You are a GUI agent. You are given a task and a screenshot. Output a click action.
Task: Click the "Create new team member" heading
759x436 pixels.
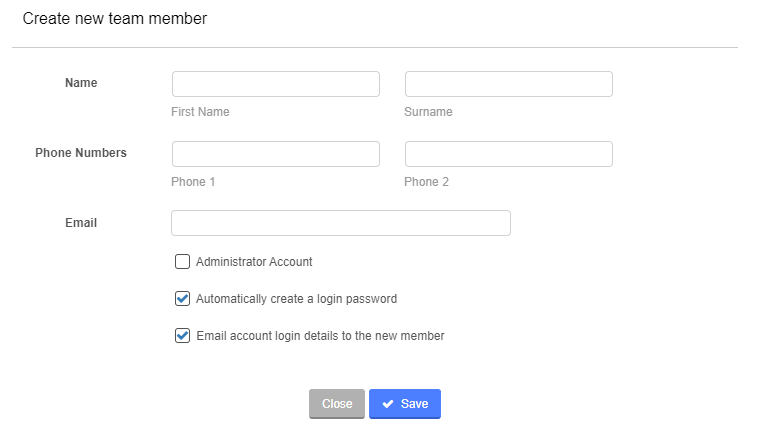115,18
